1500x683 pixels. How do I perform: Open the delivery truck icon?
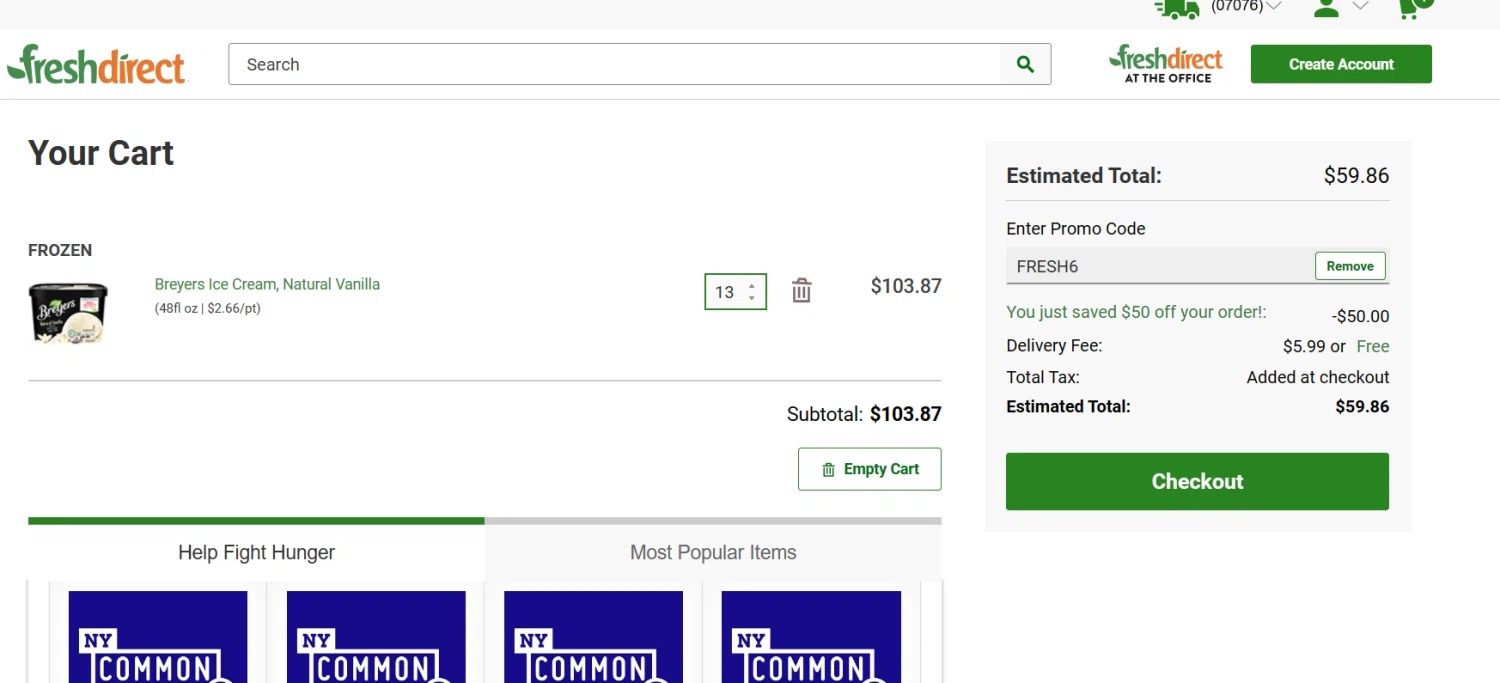coord(1176,8)
